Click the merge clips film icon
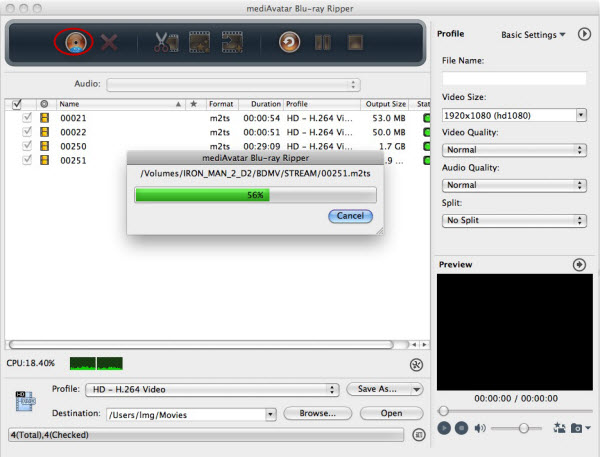Viewport: 600px width, 457px height. [232, 42]
